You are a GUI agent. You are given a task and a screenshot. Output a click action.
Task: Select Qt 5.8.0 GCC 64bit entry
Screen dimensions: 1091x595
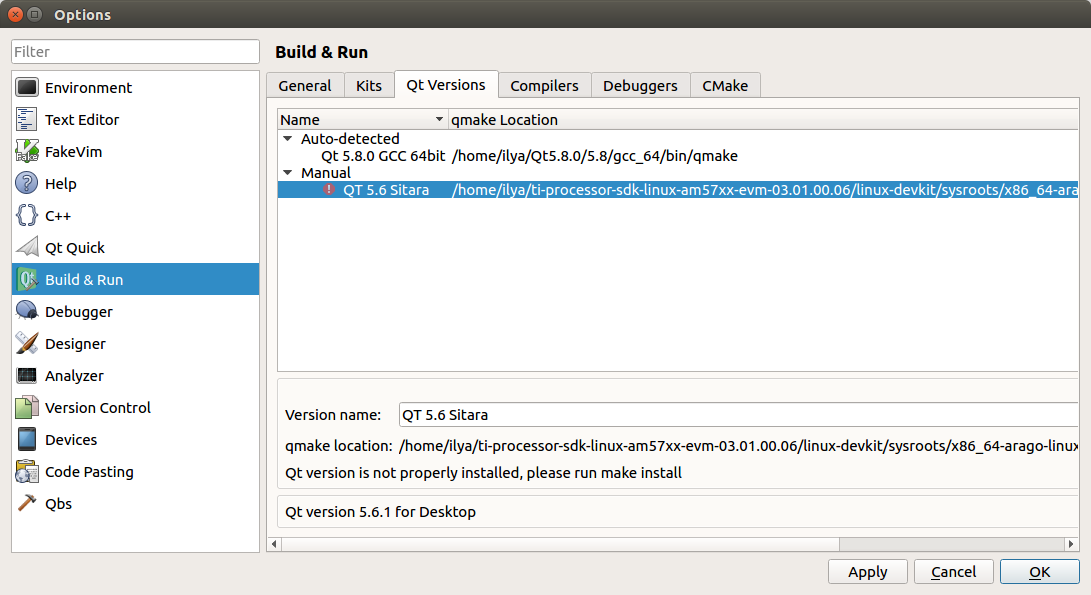coord(383,156)
